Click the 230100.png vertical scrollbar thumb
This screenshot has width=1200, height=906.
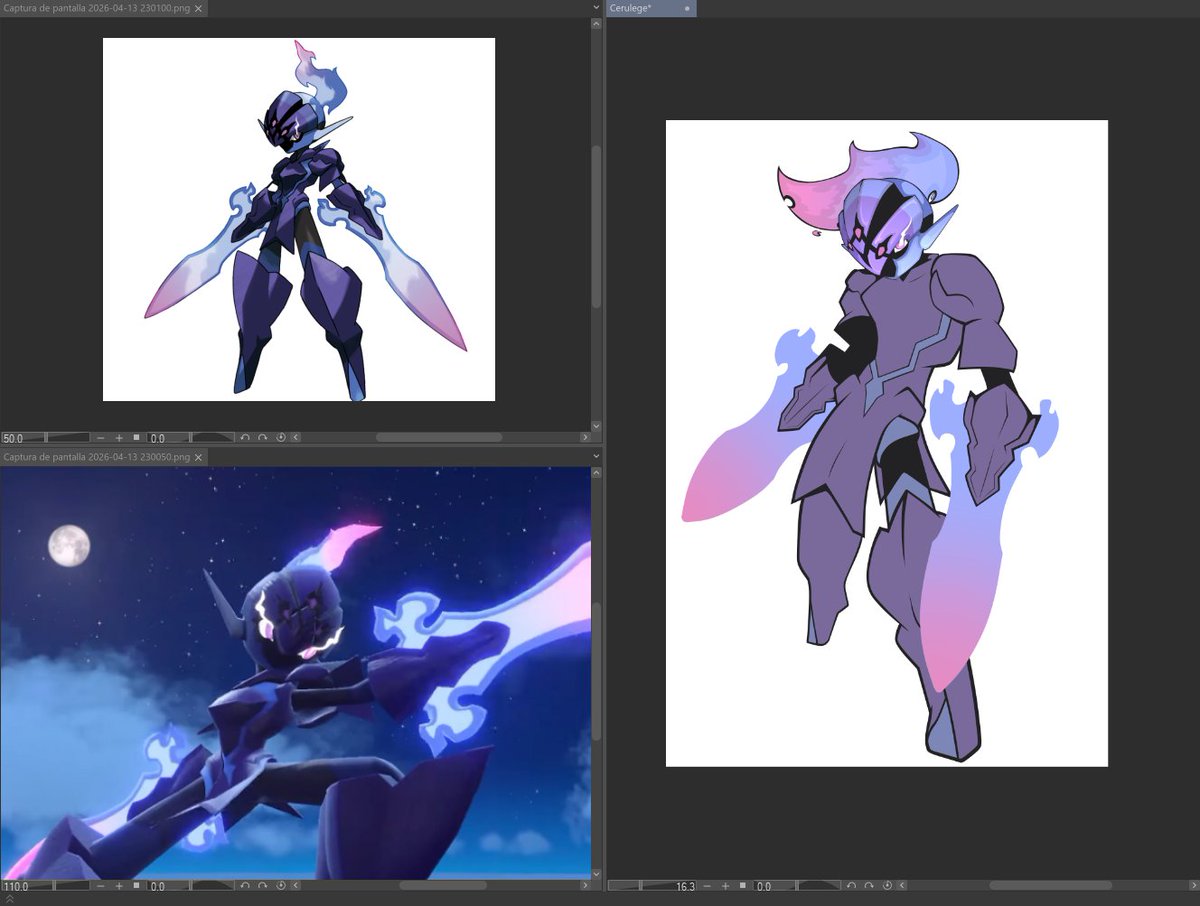coord(596,226)
